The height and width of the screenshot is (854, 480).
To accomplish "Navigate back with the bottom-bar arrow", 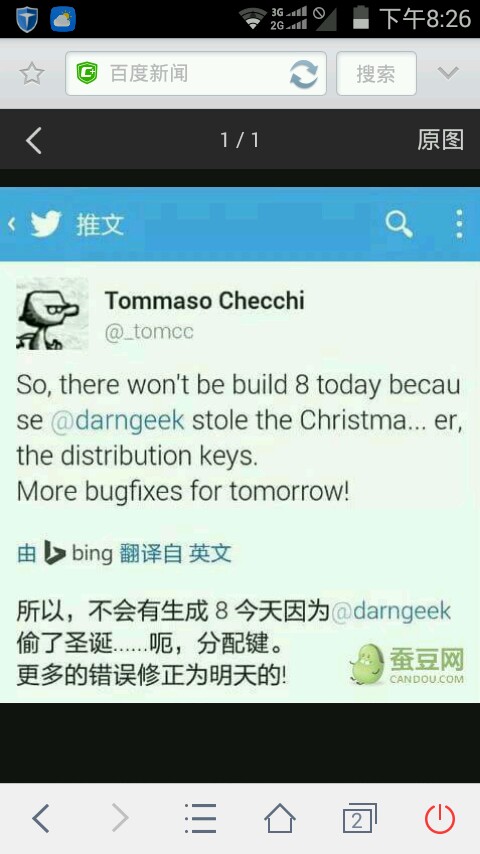I will 41,818.
